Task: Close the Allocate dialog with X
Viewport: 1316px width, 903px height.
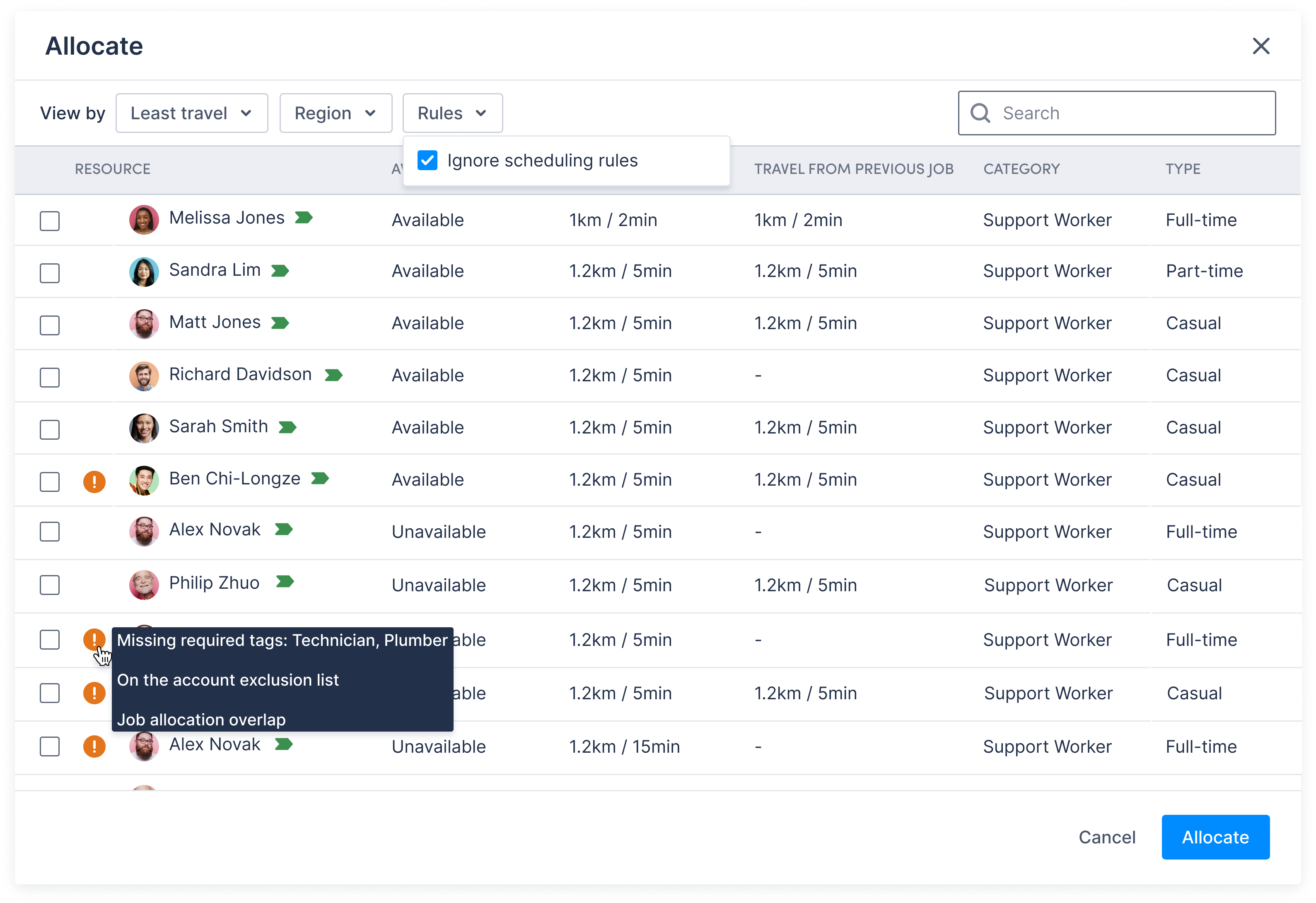Action: click(x=1260, y=46)
